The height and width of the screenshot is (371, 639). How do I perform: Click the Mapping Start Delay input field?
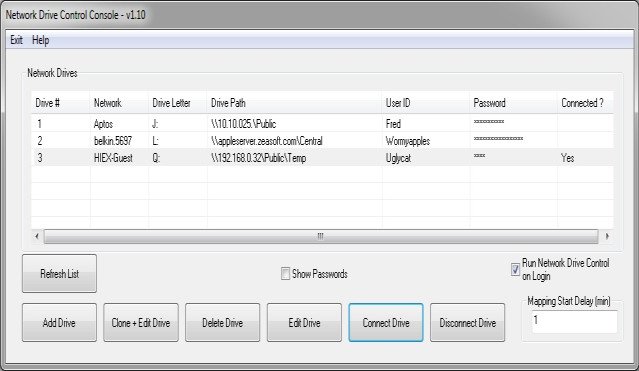click(x=575, y=322)
